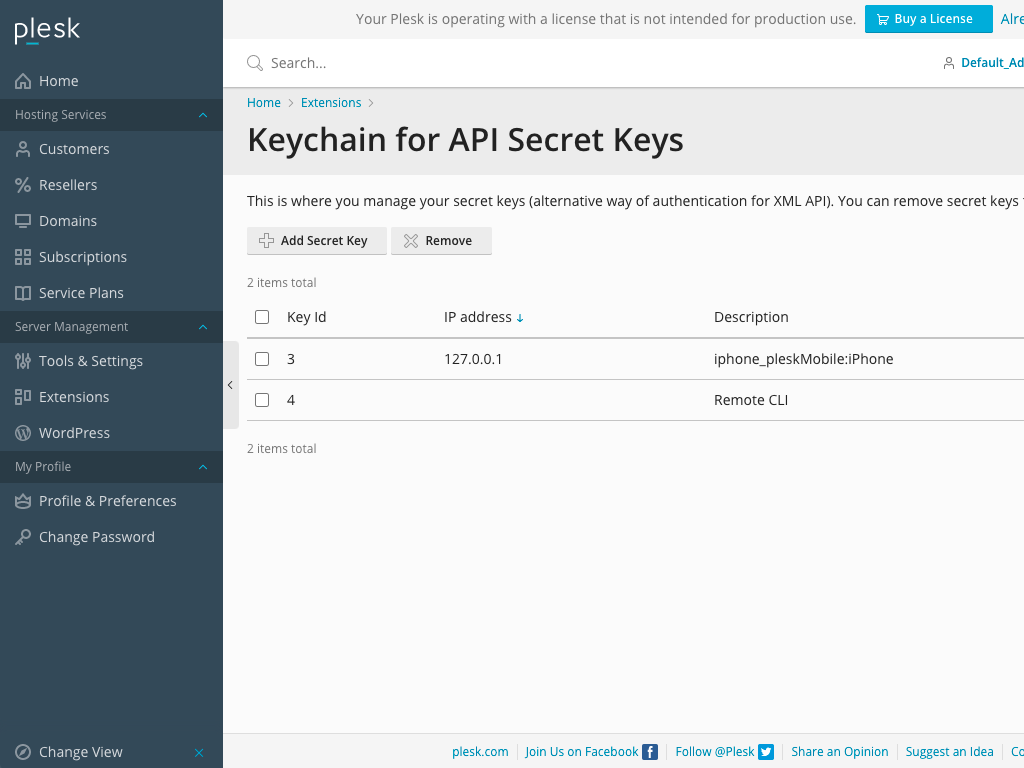Check the secret key row with Key Id 3

(262, 358)
